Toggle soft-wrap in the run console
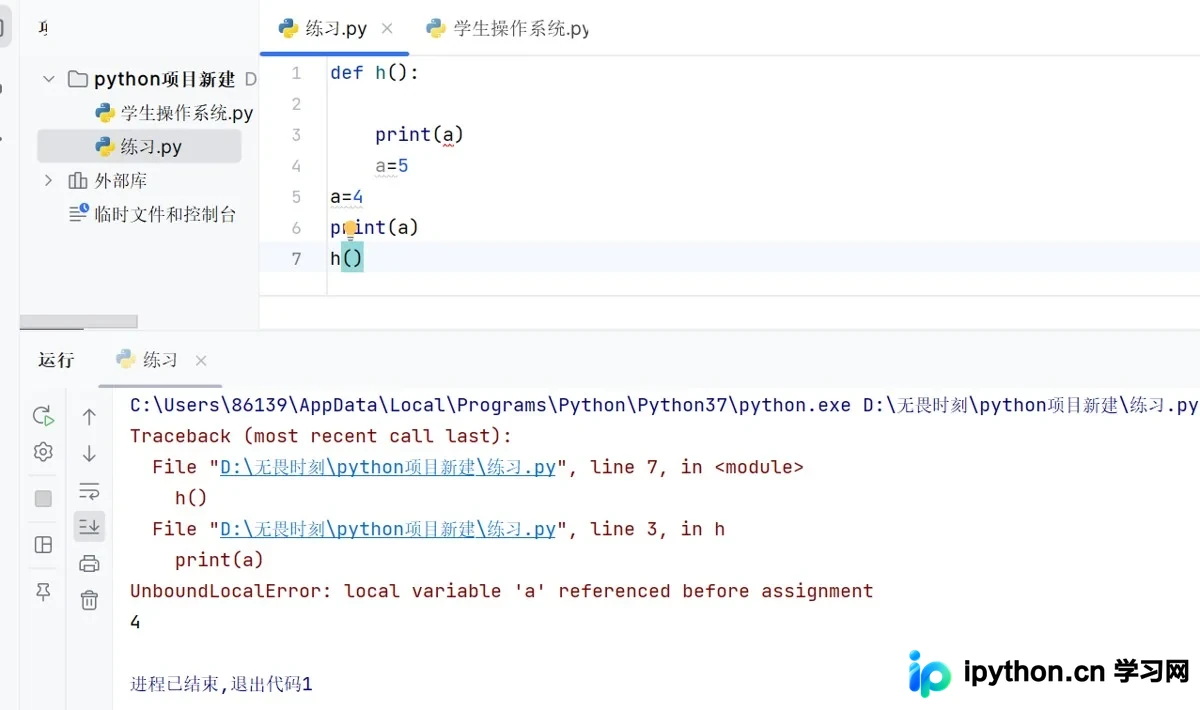 pos(89,490)
